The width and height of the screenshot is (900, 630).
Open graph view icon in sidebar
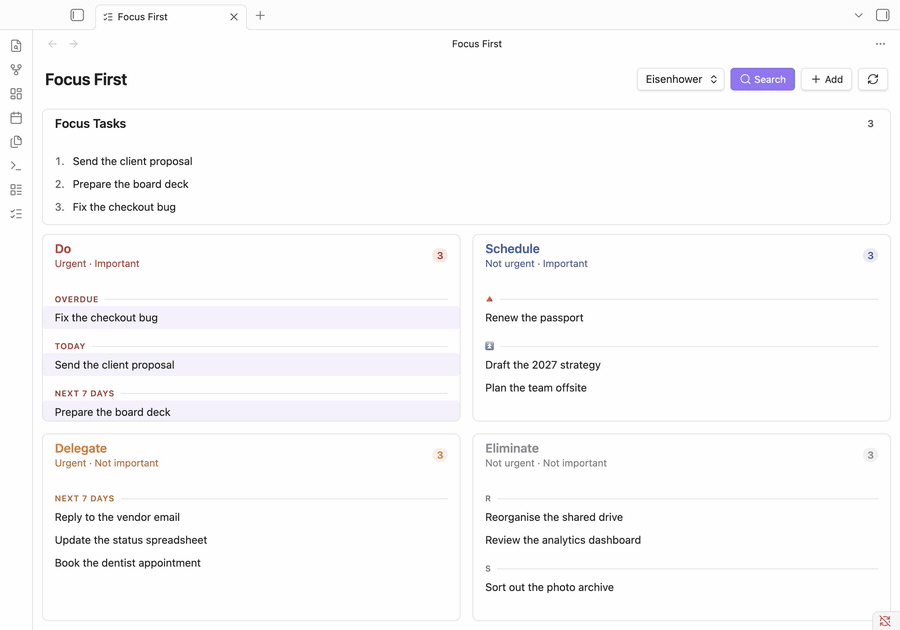click(x=16, y=69)
